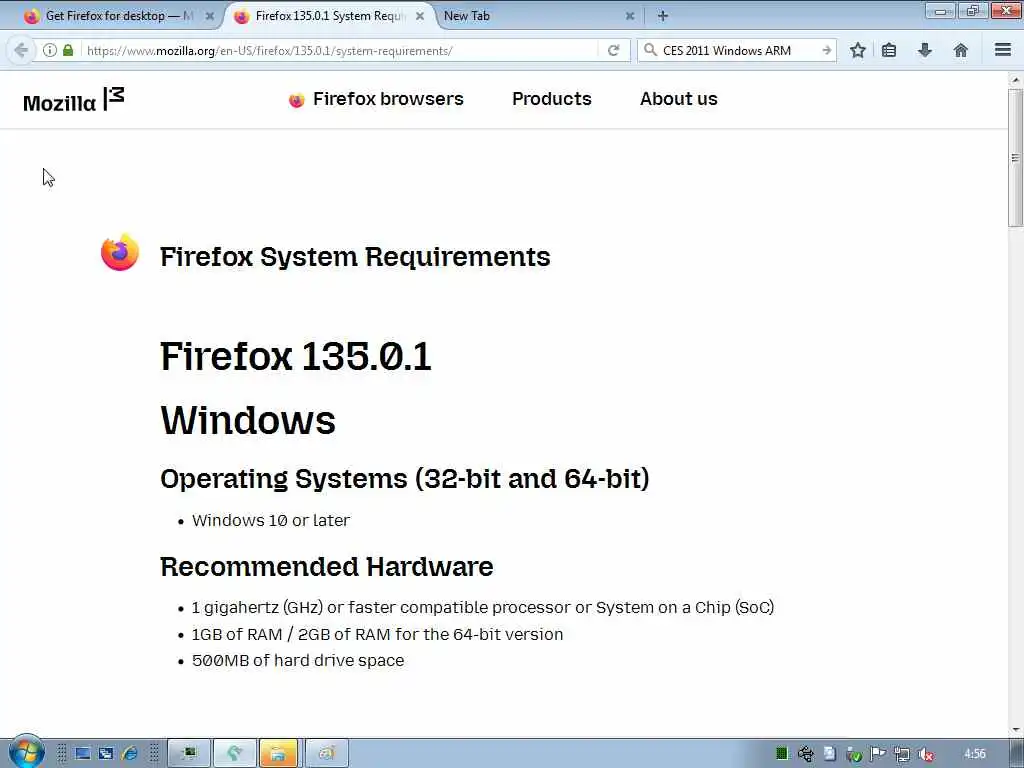Click the taskbar clock showing 4:56
The width and height of the screenshot is (1024, 768).
pyautogui.click(x=974, y=754)
